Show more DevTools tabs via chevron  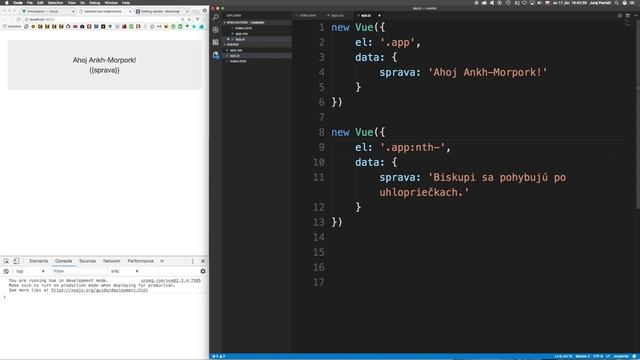(x=162, y=261)
